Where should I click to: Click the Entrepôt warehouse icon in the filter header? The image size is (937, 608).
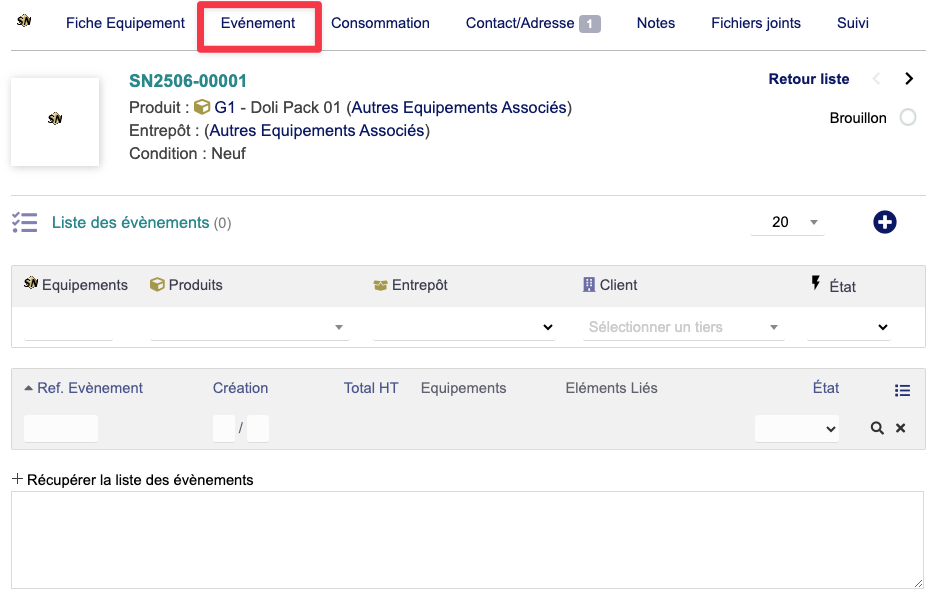pos(381,285)
